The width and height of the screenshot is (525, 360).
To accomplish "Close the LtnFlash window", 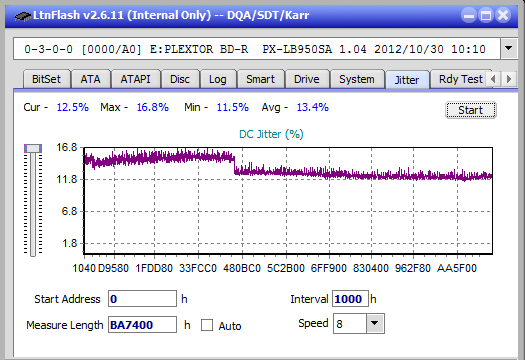I will (x=503, y=15).
